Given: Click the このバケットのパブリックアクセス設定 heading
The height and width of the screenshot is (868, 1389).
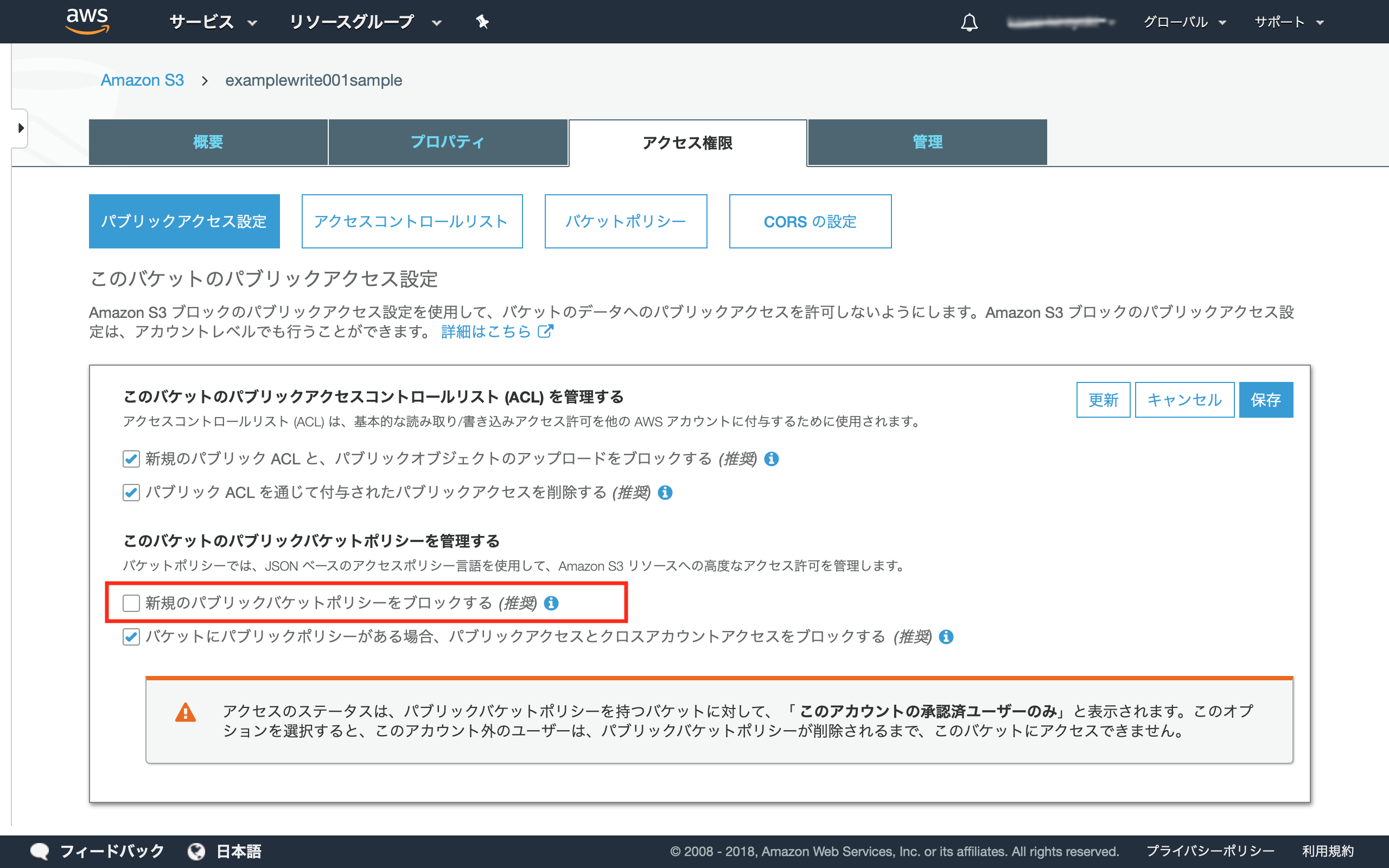Looking at the screenshot, I should [x=264, y=279].
